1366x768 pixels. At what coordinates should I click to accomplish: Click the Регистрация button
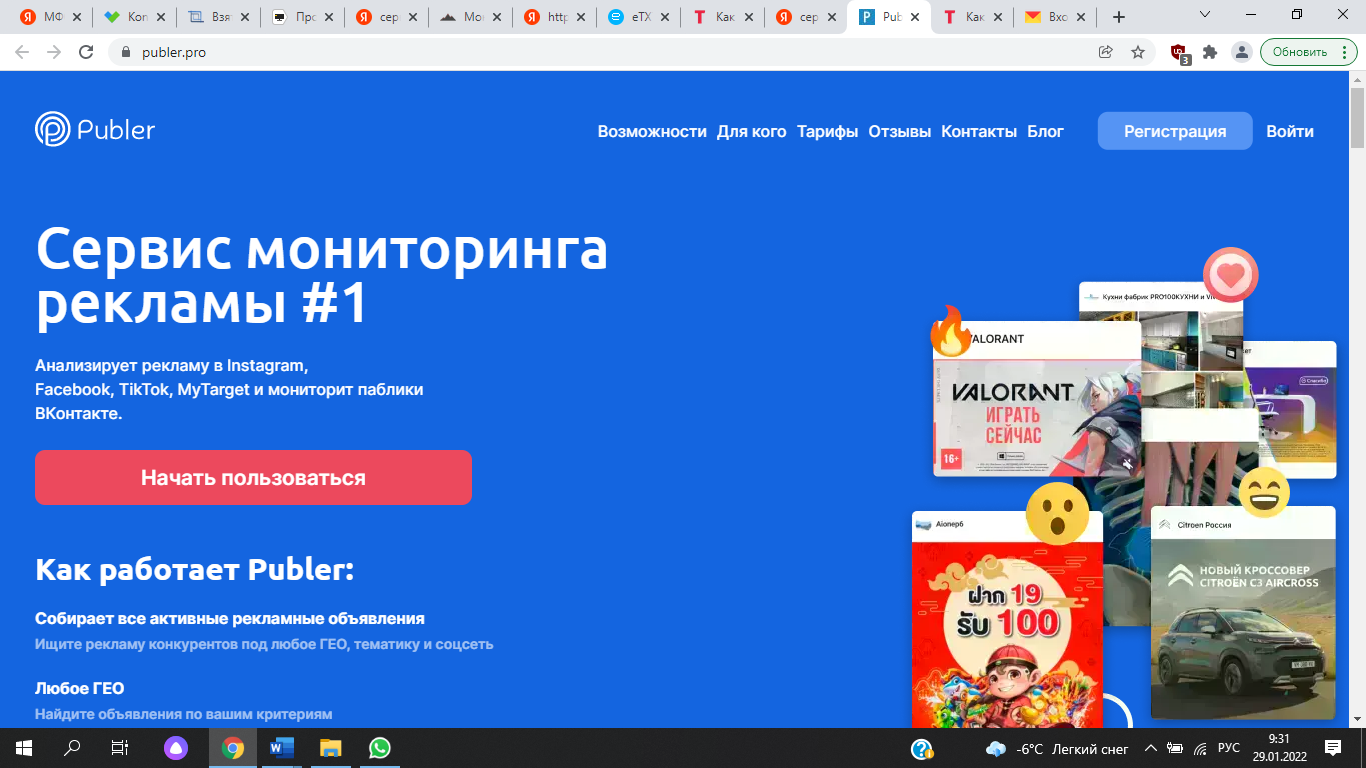coord(1175,131)
